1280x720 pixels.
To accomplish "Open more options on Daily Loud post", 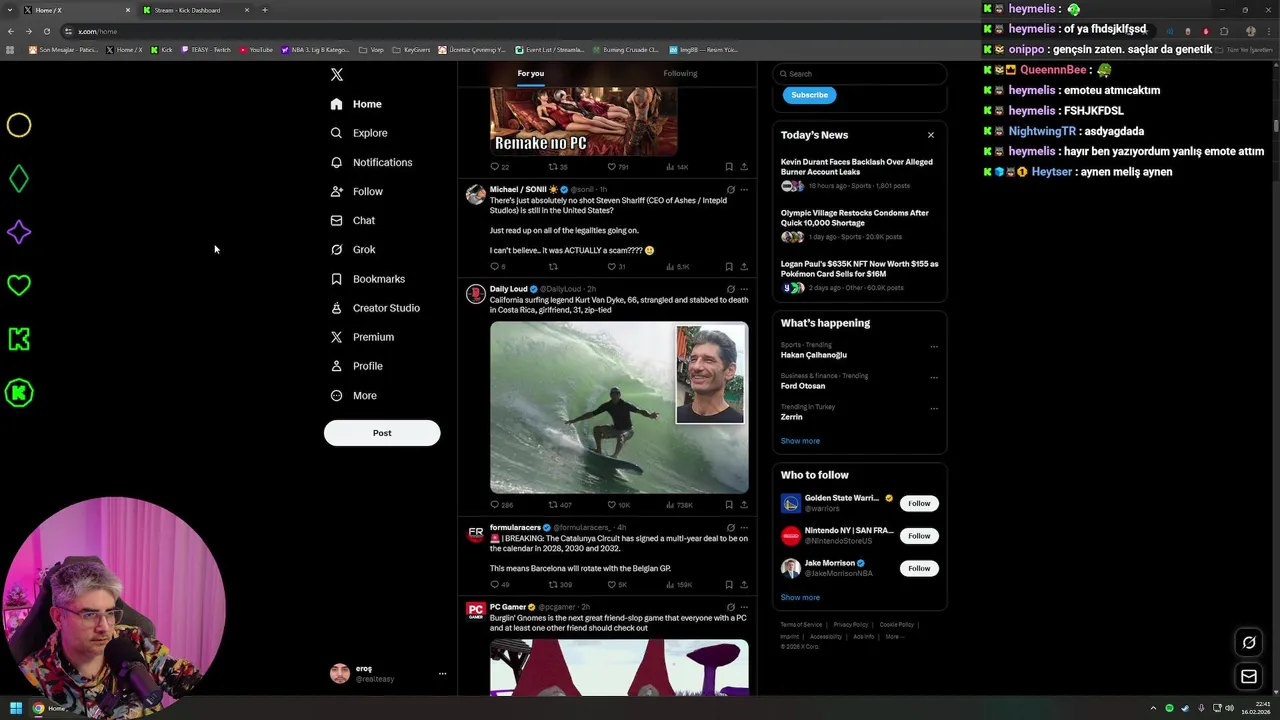I will pos(744,289).
